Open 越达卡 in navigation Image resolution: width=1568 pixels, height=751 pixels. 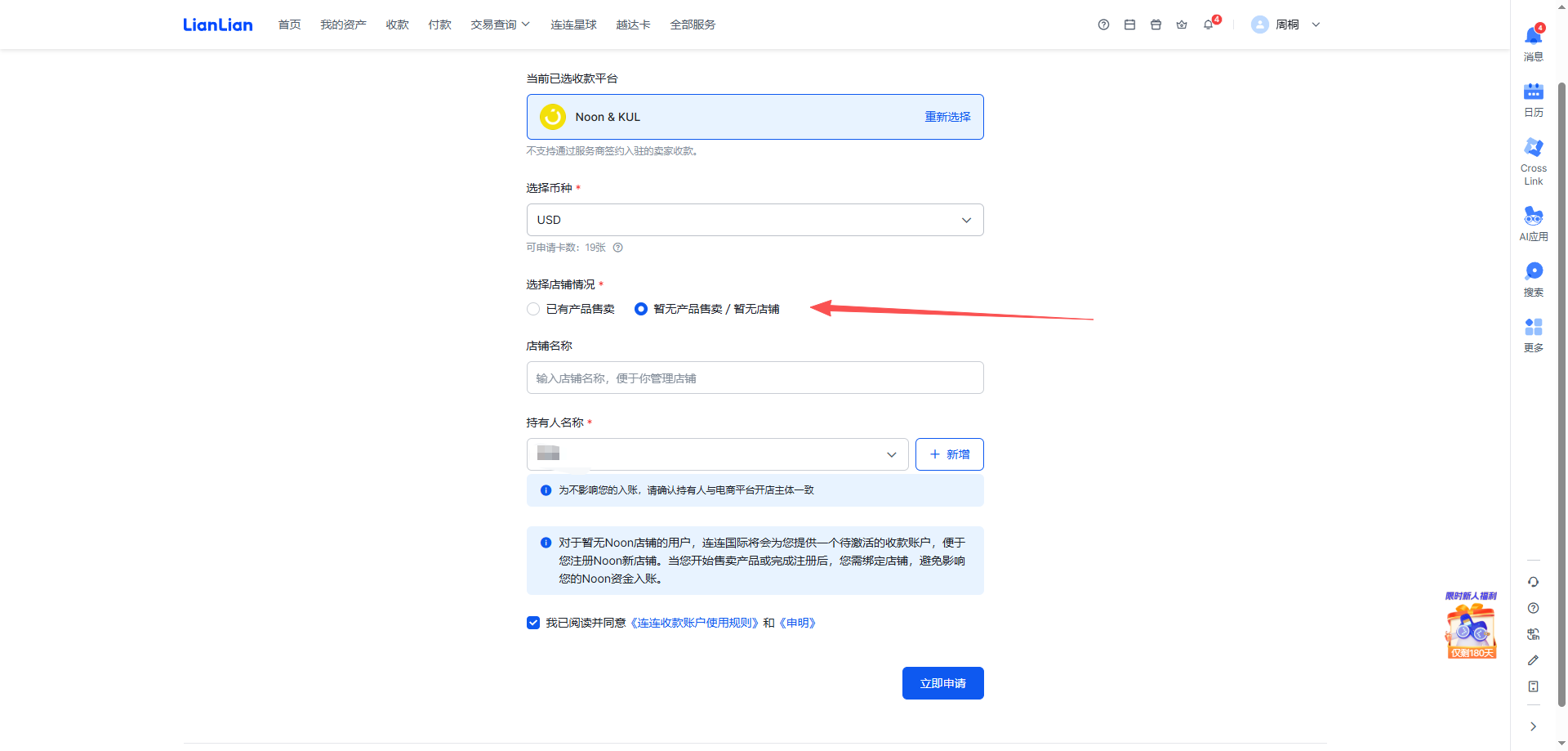pos(634,25)
